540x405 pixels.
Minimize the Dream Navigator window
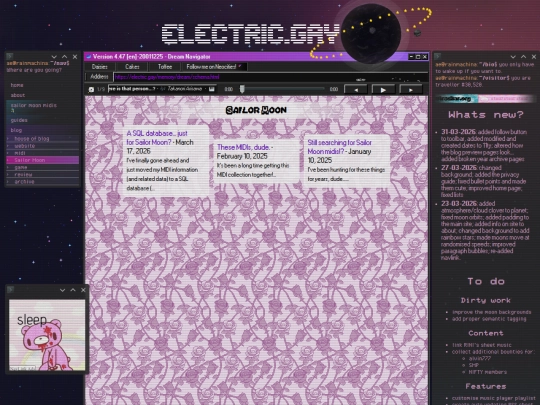411,56
